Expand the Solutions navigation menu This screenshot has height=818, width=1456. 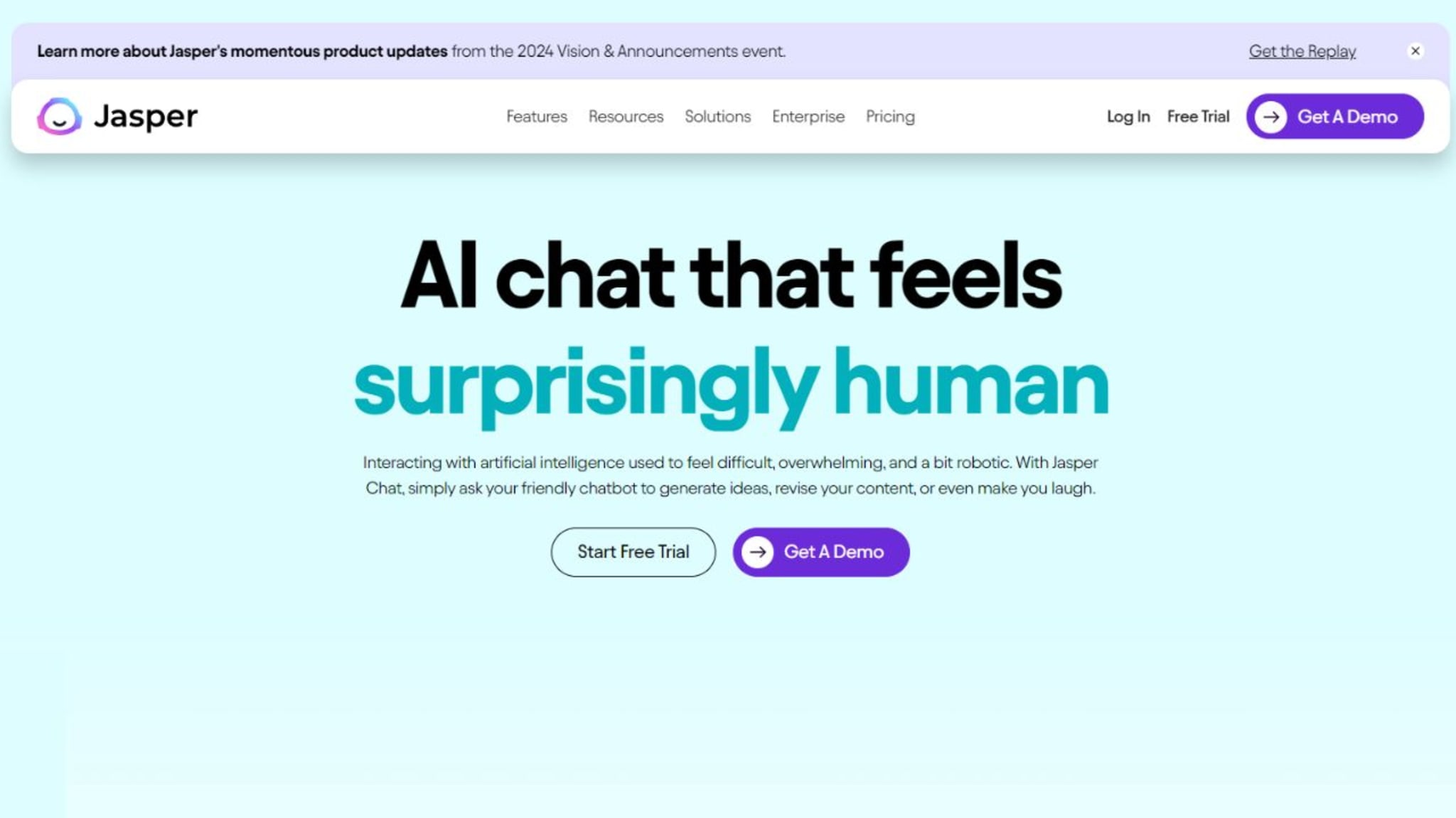718,117
